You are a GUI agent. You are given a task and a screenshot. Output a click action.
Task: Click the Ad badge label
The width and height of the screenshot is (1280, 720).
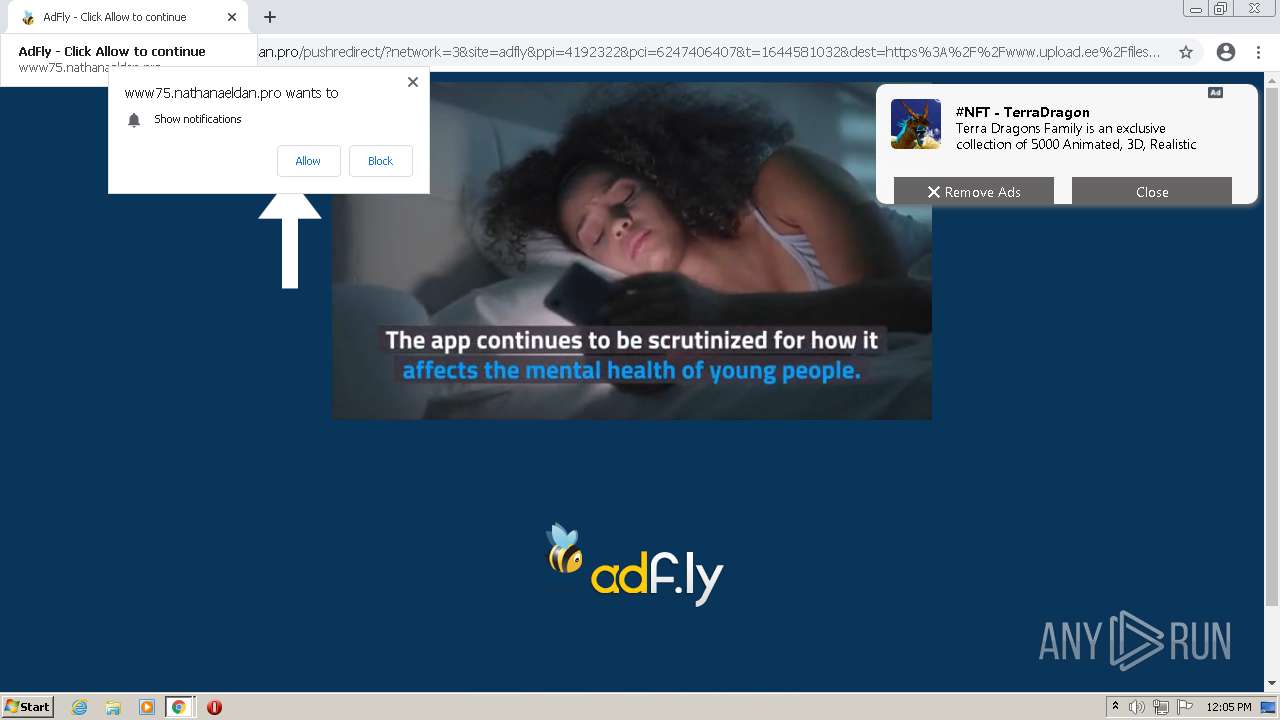[1215, 93]
